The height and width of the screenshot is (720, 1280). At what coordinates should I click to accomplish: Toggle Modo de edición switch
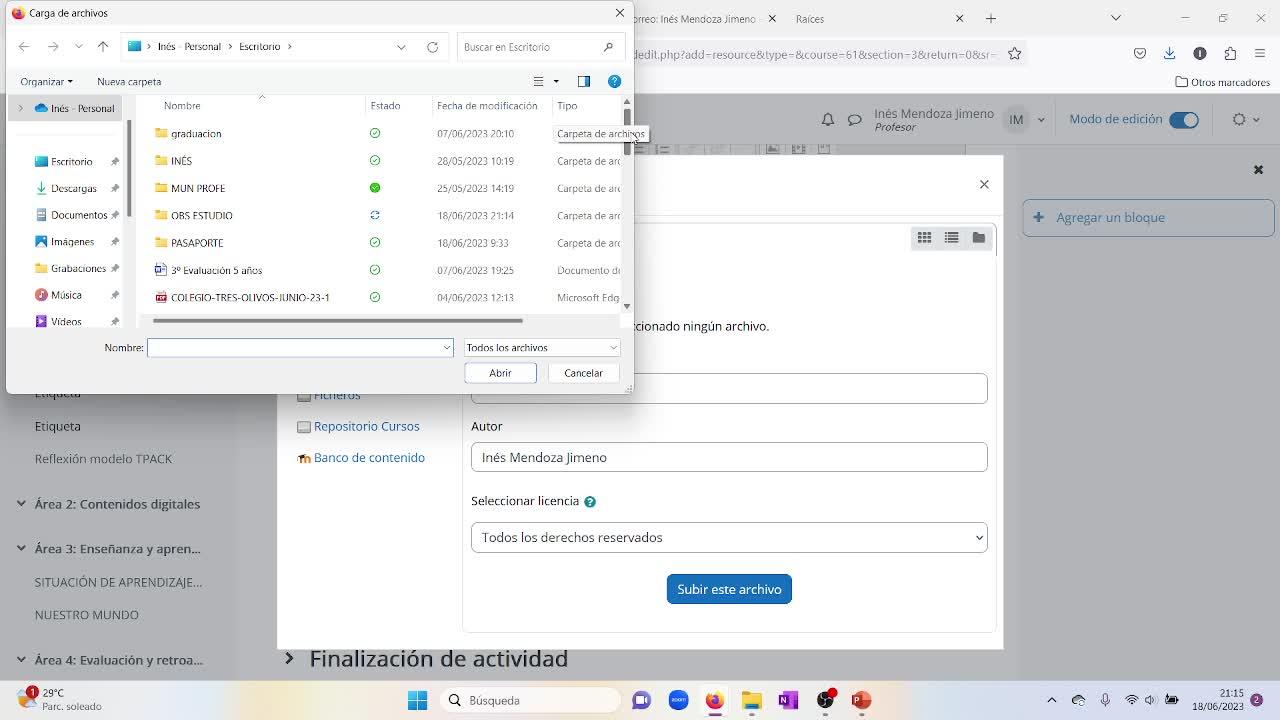[1184, 119]
